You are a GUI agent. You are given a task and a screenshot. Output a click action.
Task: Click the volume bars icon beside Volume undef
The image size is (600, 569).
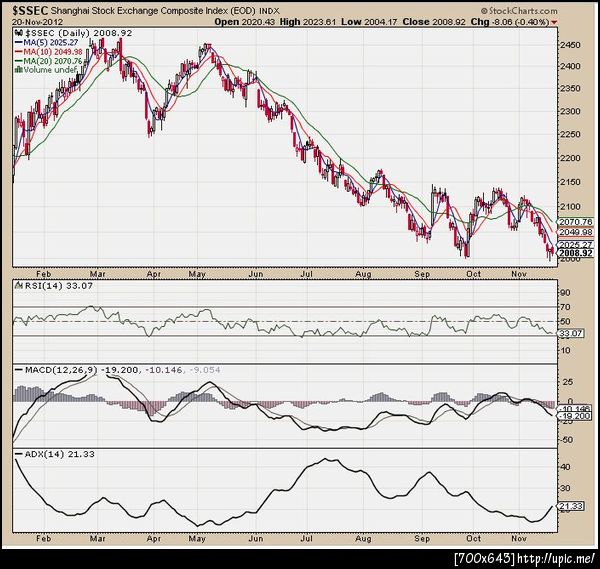point(18,70)
